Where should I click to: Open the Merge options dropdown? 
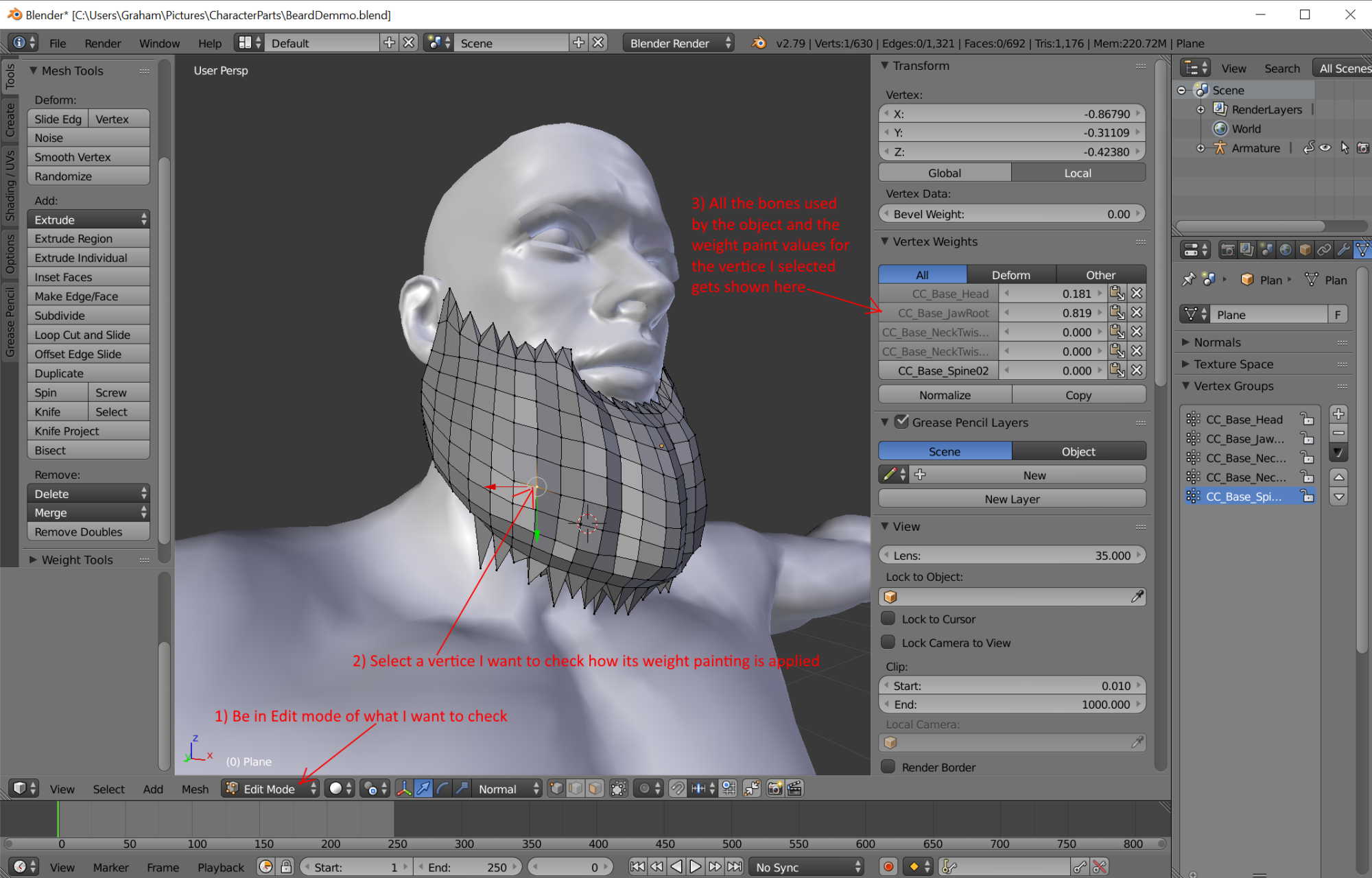88,512
